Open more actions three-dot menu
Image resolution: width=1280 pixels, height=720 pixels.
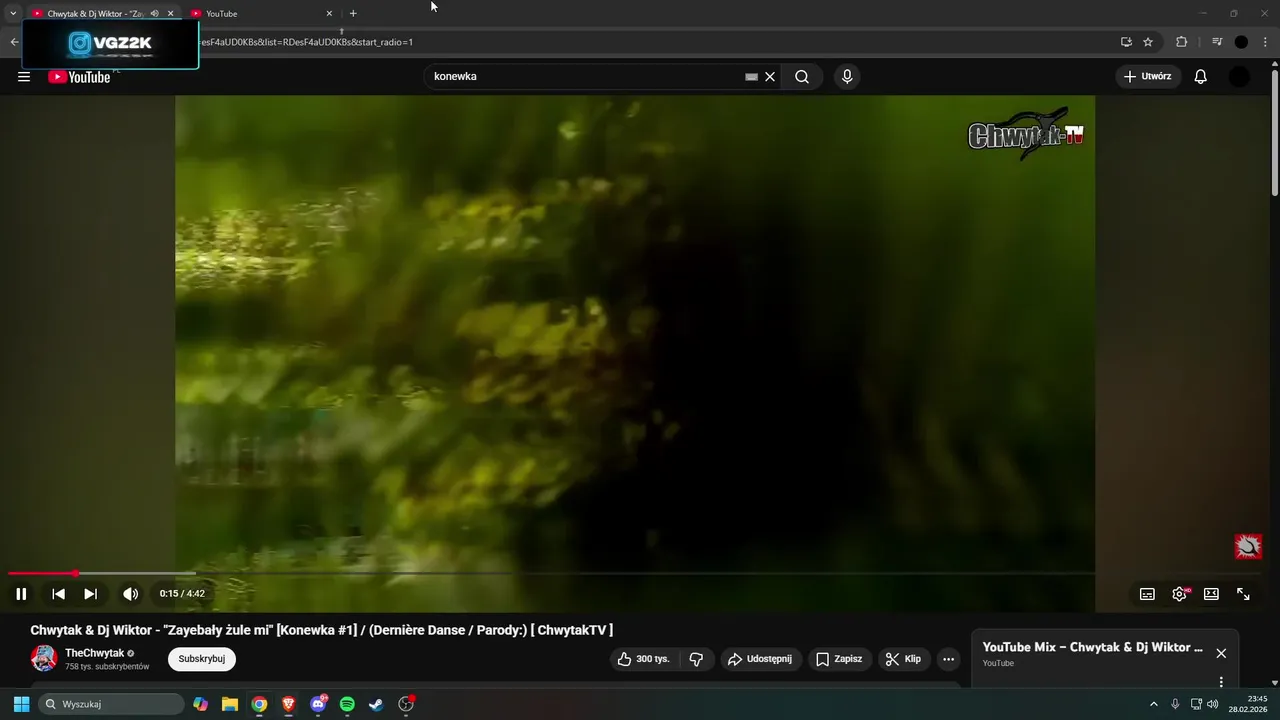[x=948, y=659]
